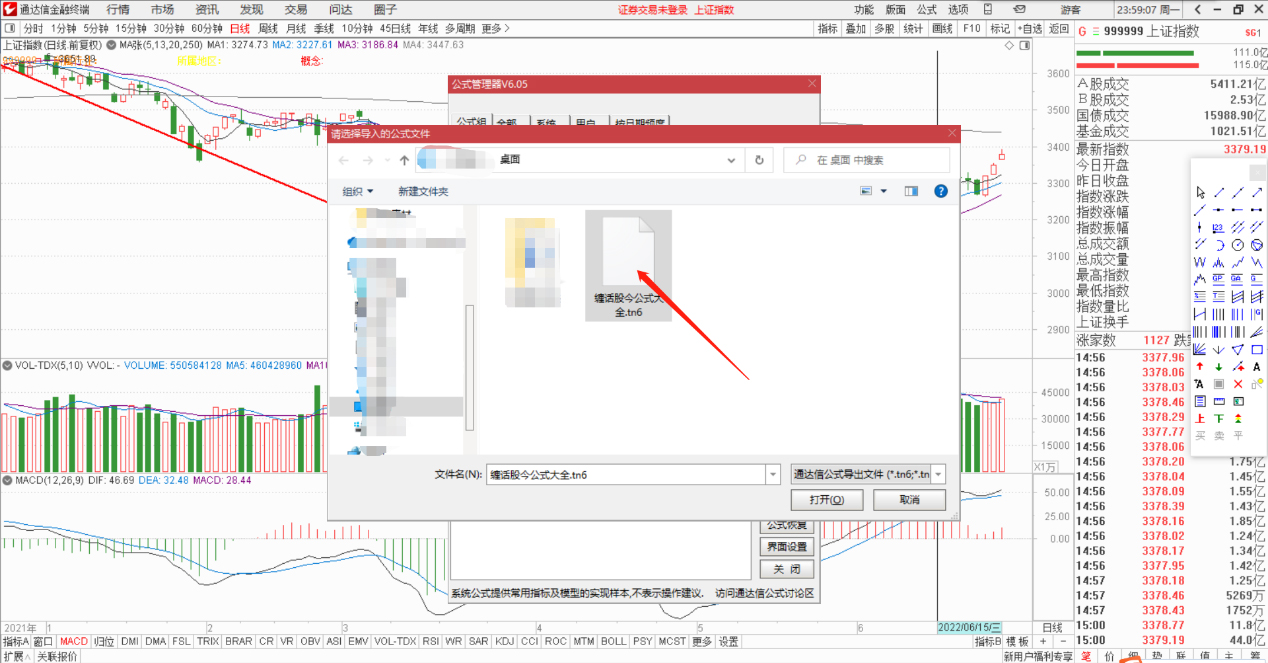This screenshot has height=663, width=1268.
Task: Refresh the file dialog location
Action: (760, 160)
